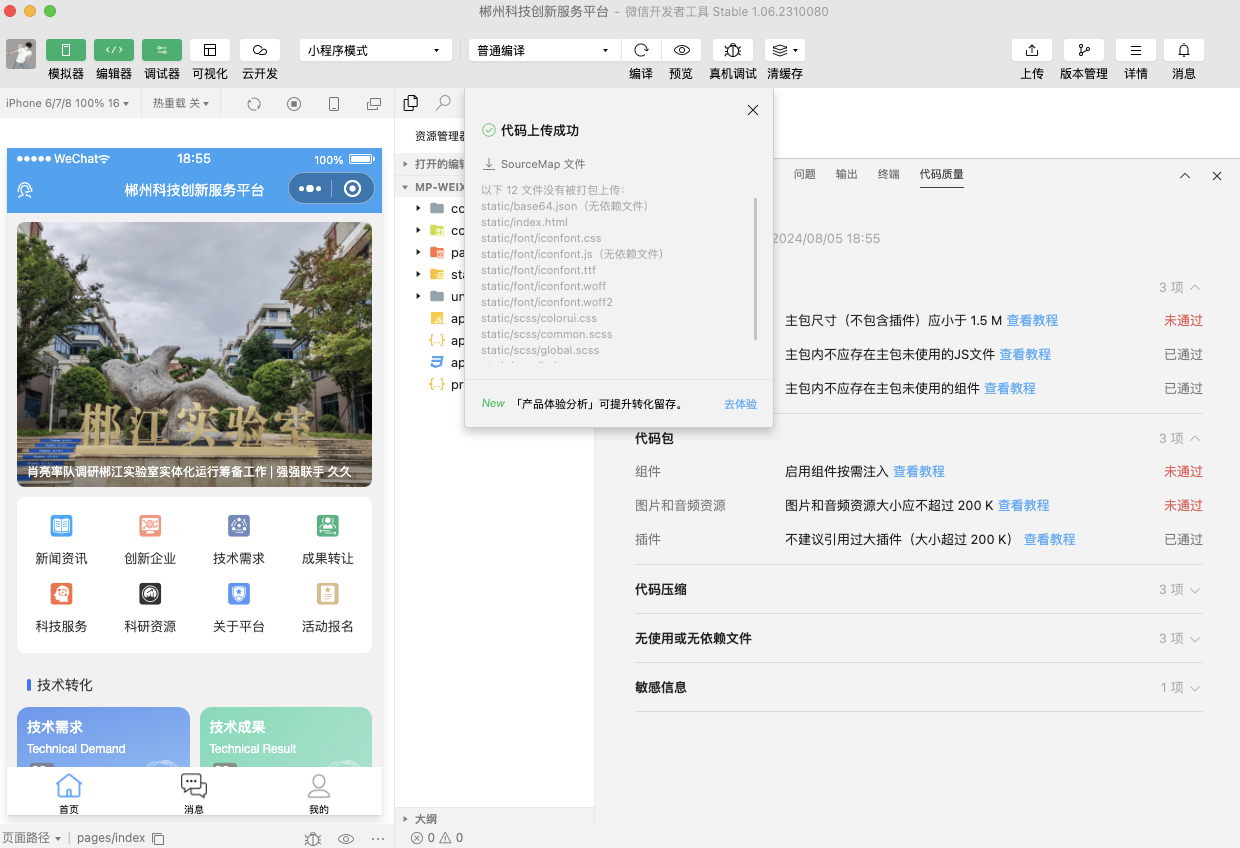The height and width of the screenshot is (848, 1240).
Task: Open 查看教程 link for 主包尺寸
Action: point(1032,321)
